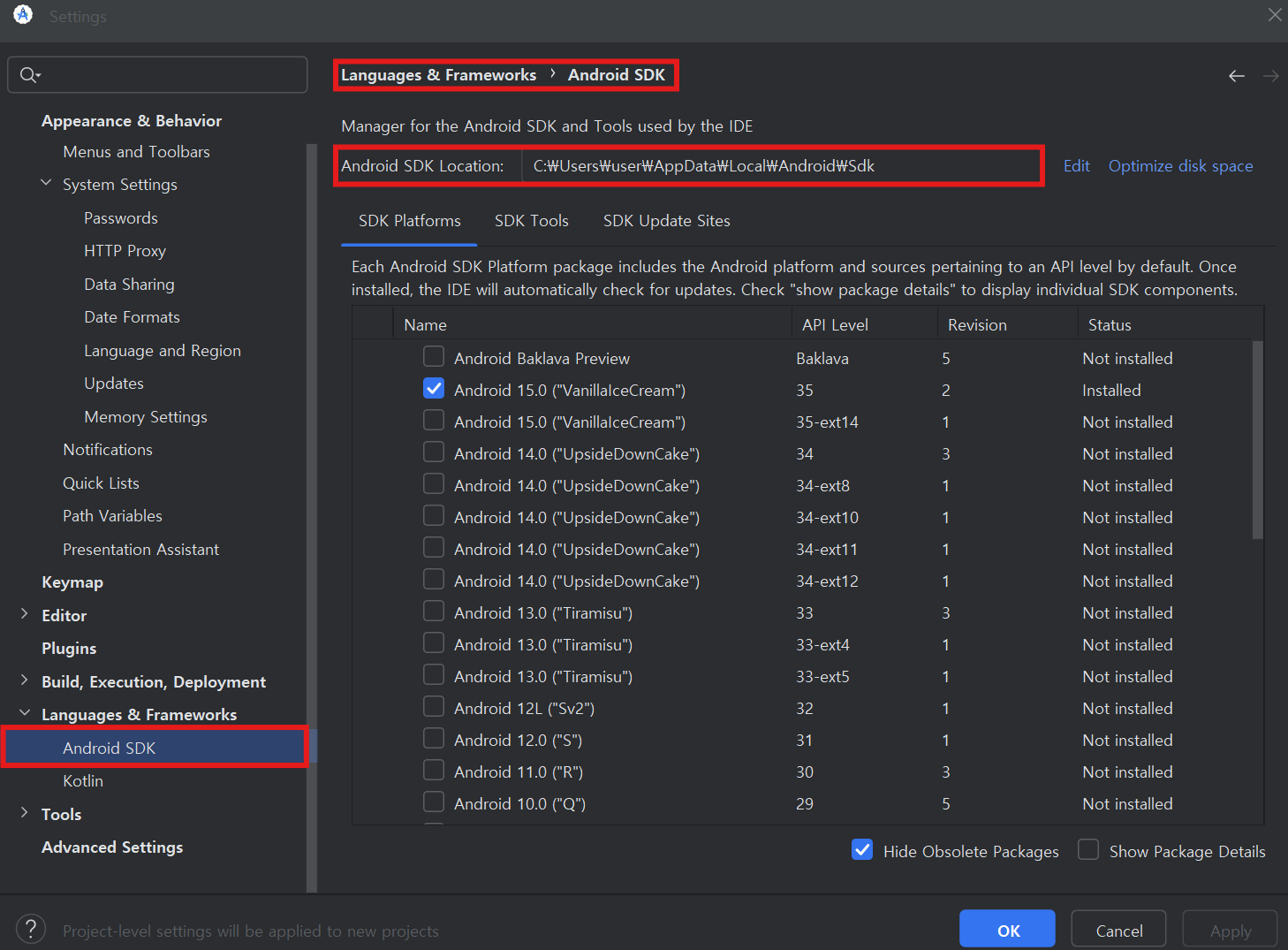
Task: Open Kotlin settings page
Action: (x=83, y=781)
